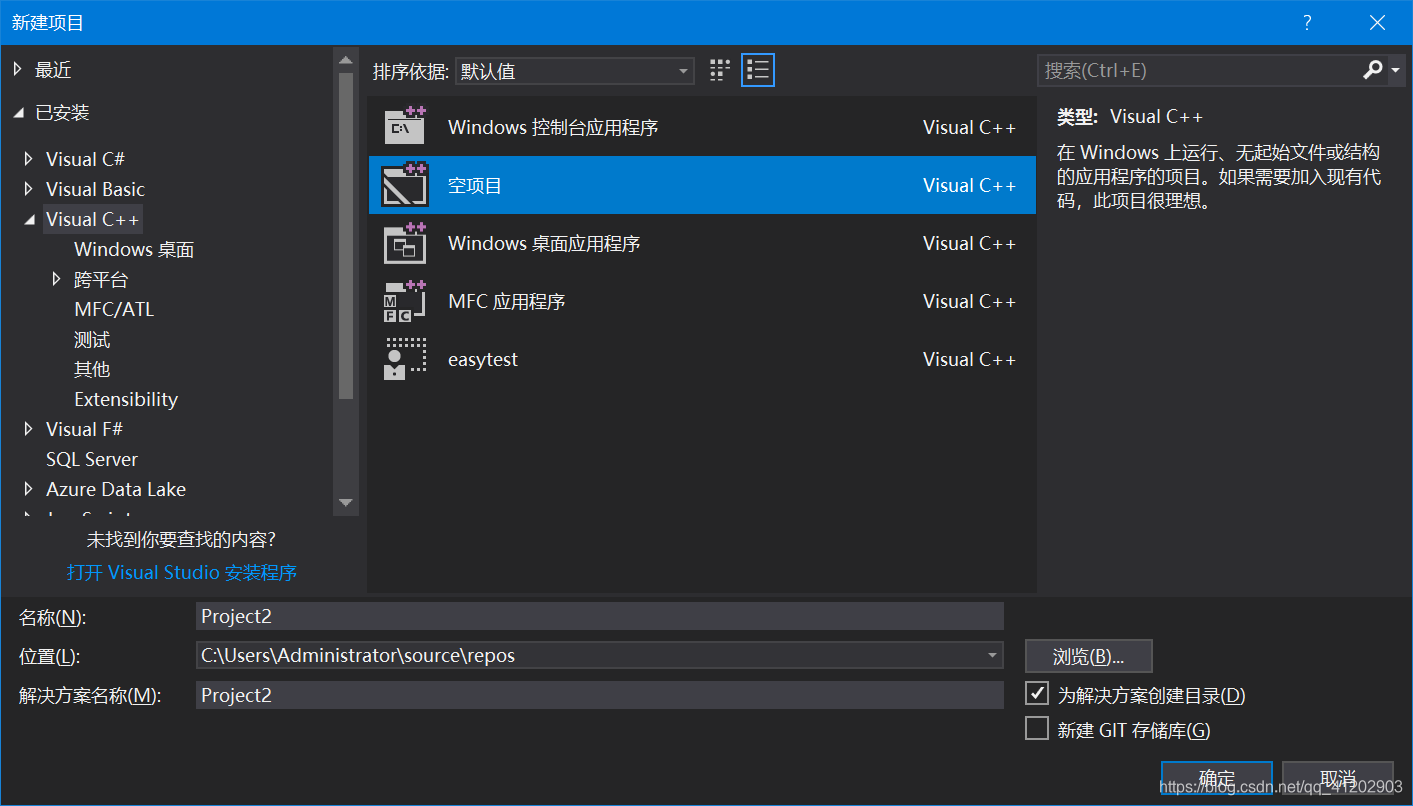The image size is (1413, 806).
Task: Click the 名称 input field
Action: [x=600, y=616]
